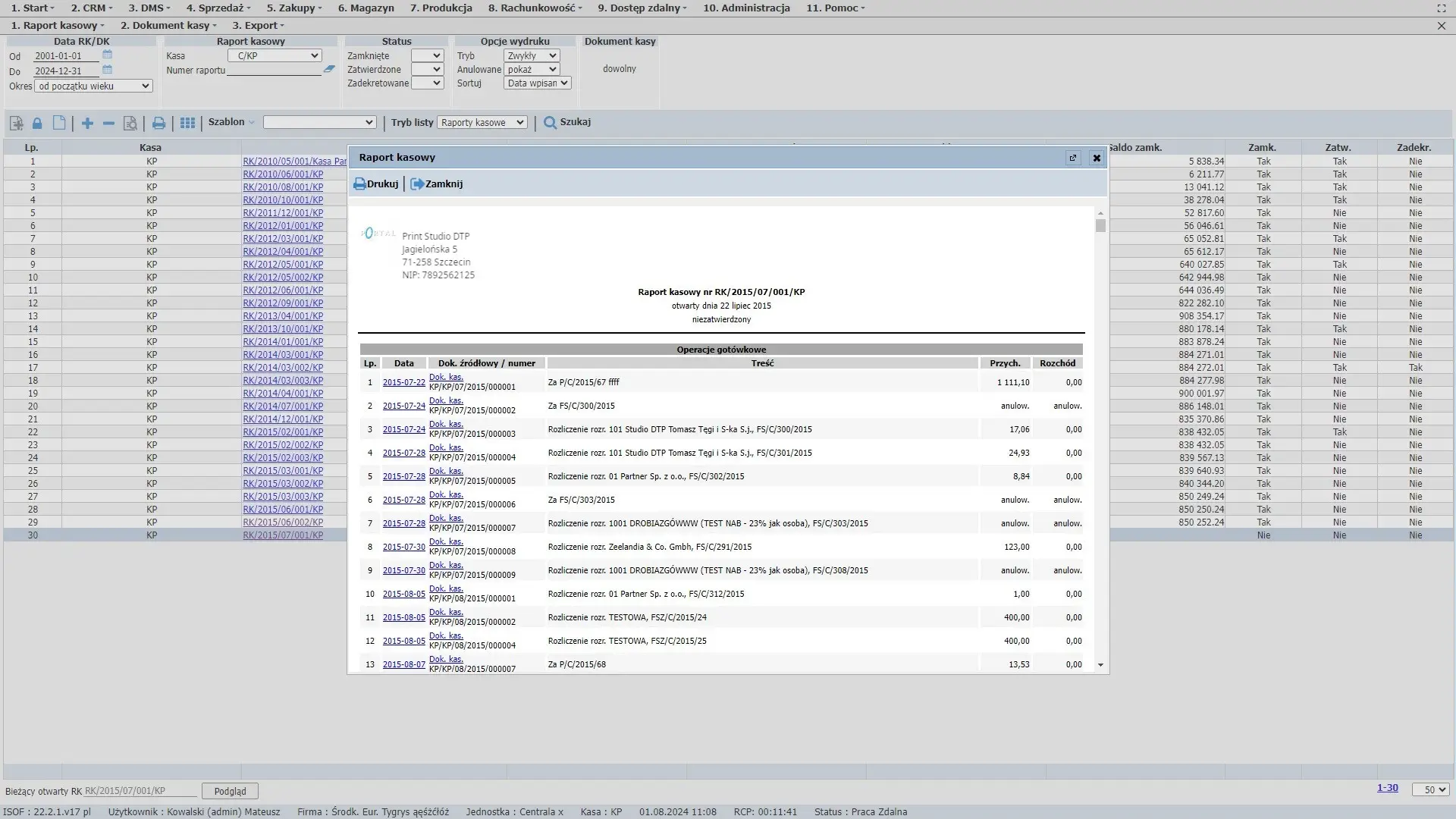
Task: Open Tryb listy dropdown
Action: [x=482, y=122]
